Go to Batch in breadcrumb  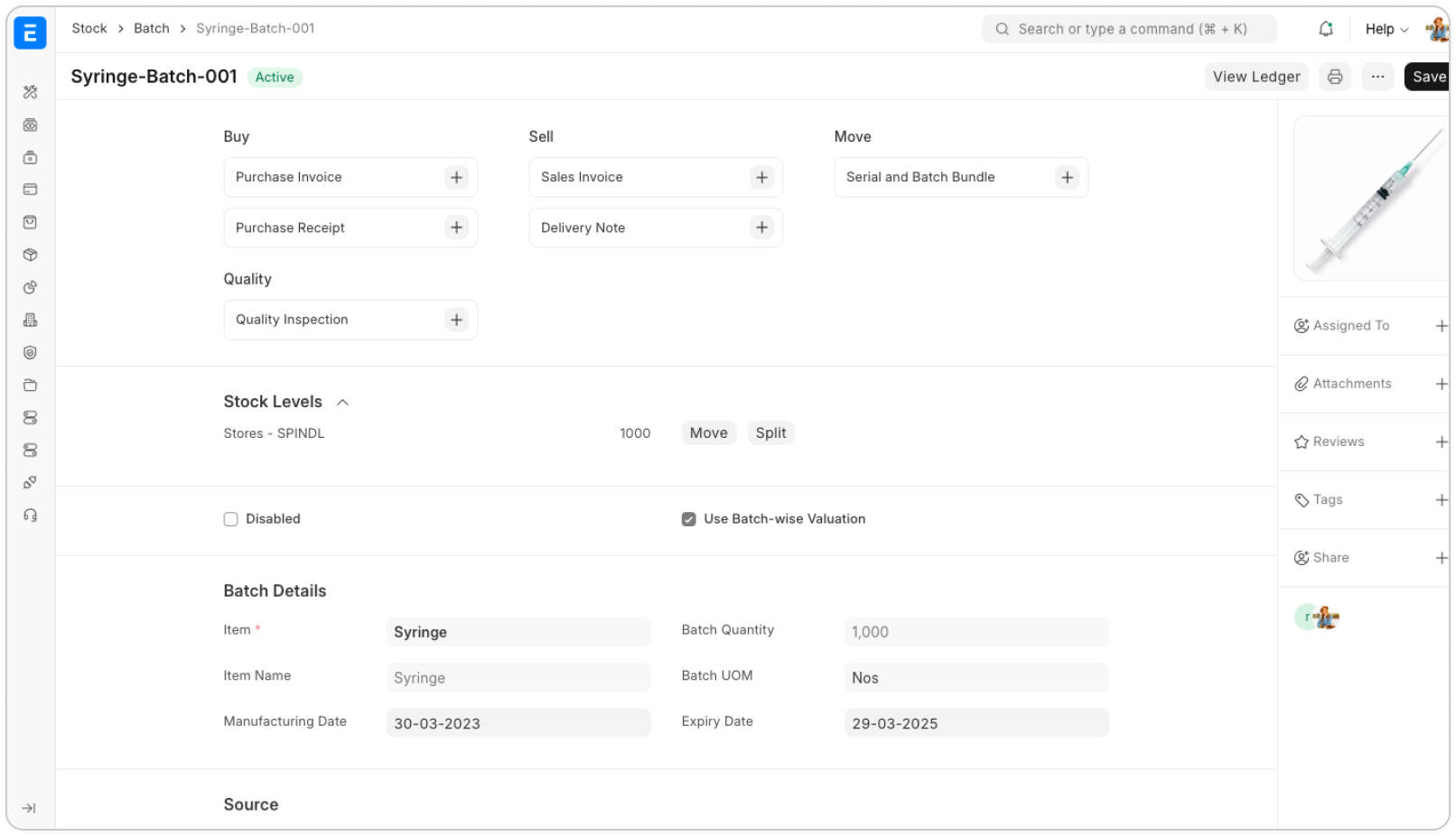pos(151,29)
